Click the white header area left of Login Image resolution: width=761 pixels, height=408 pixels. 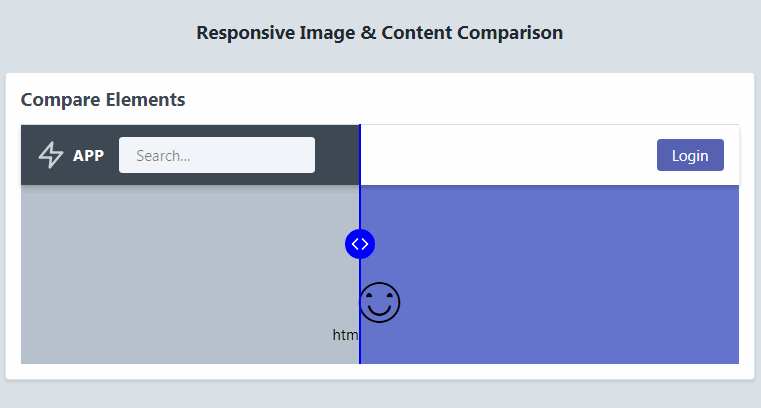pos(500,155)
